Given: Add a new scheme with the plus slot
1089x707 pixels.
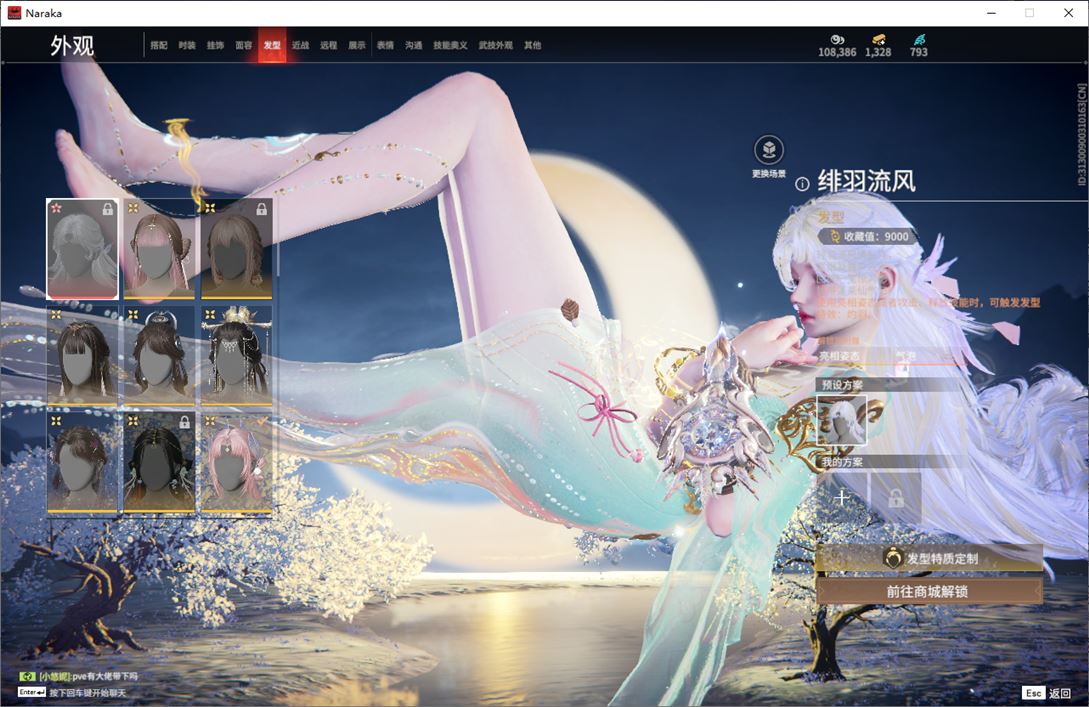Looking at the screenshot, I should [x=842, y=497].
